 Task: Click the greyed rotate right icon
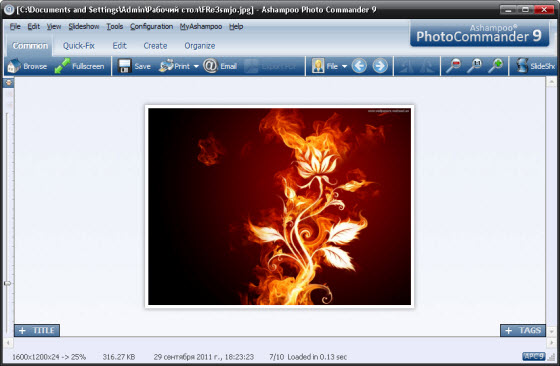click(427, 66)
